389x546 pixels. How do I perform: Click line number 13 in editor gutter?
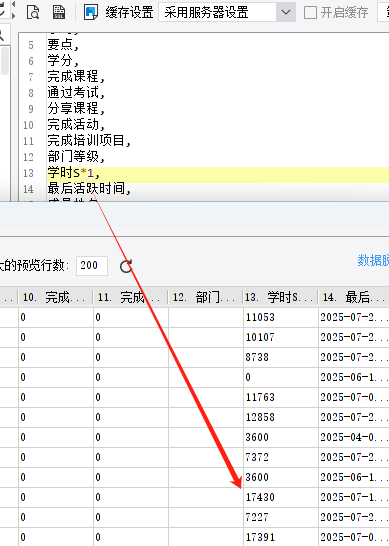(x=28, y=173)
